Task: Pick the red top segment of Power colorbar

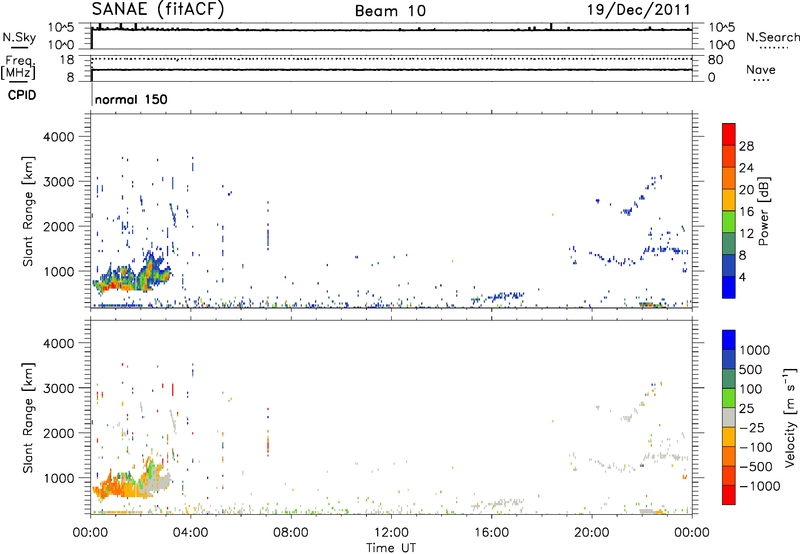Action: (x=729, y=135)
